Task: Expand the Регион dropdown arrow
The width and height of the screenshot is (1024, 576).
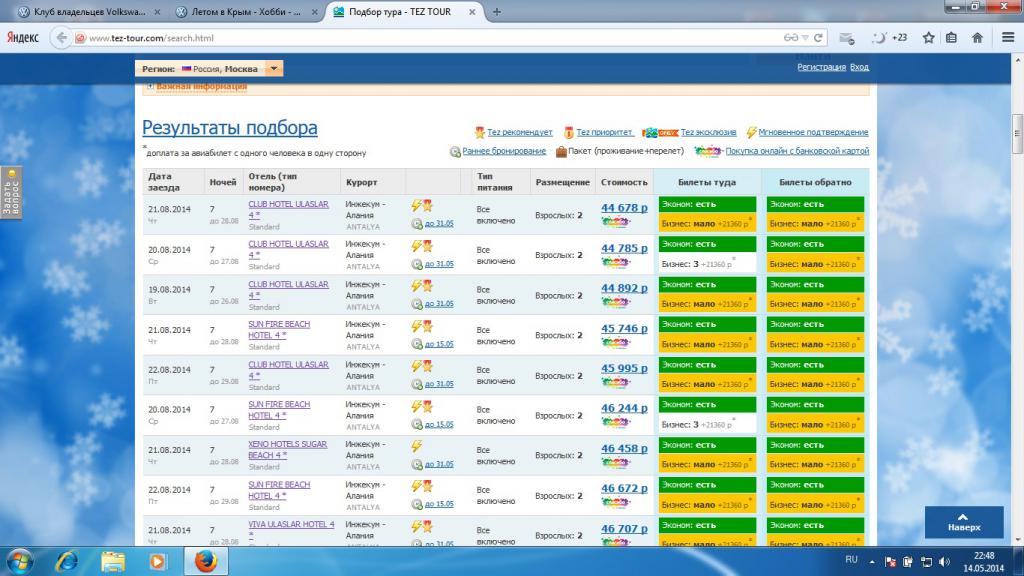Action: click(274, 69)
